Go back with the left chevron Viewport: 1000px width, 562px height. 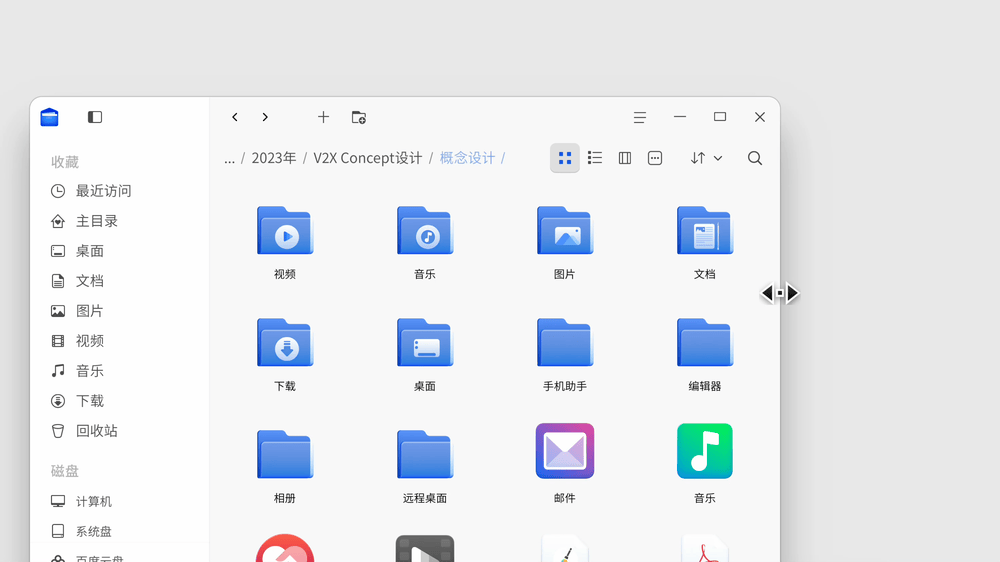(235, 117)
